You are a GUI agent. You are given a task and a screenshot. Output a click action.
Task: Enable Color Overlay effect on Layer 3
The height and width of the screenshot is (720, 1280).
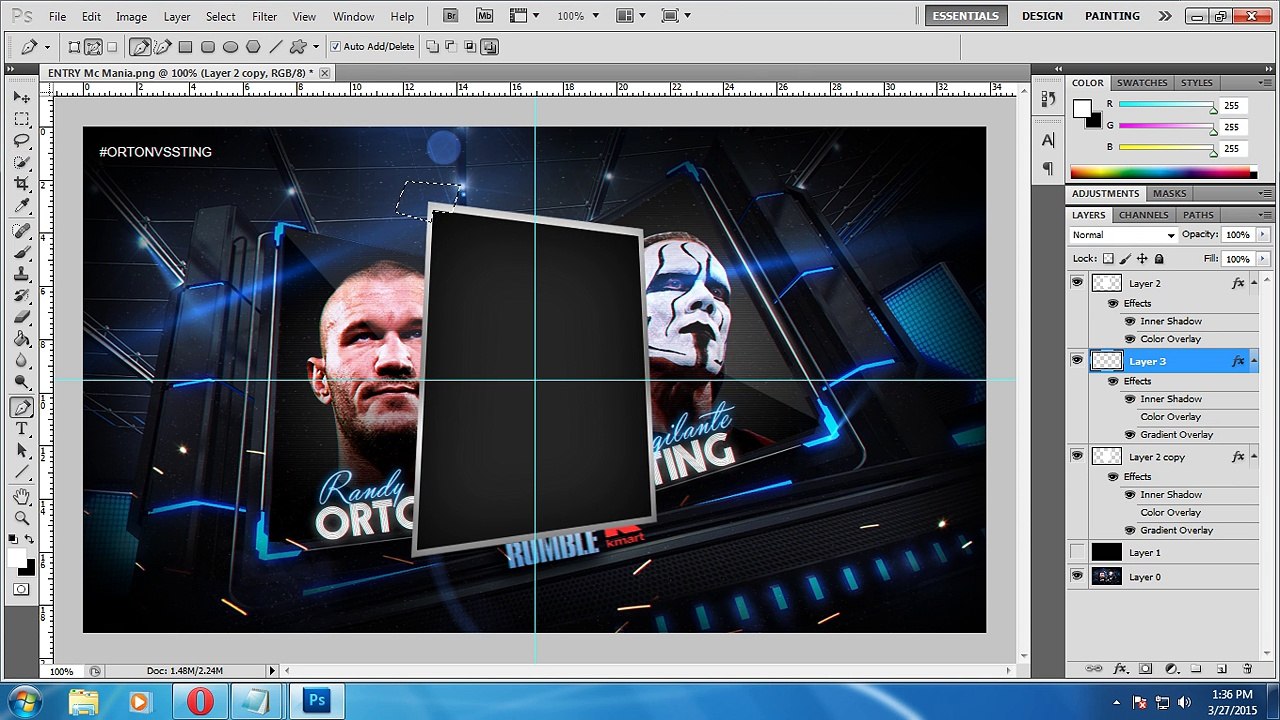[1130, 417]
